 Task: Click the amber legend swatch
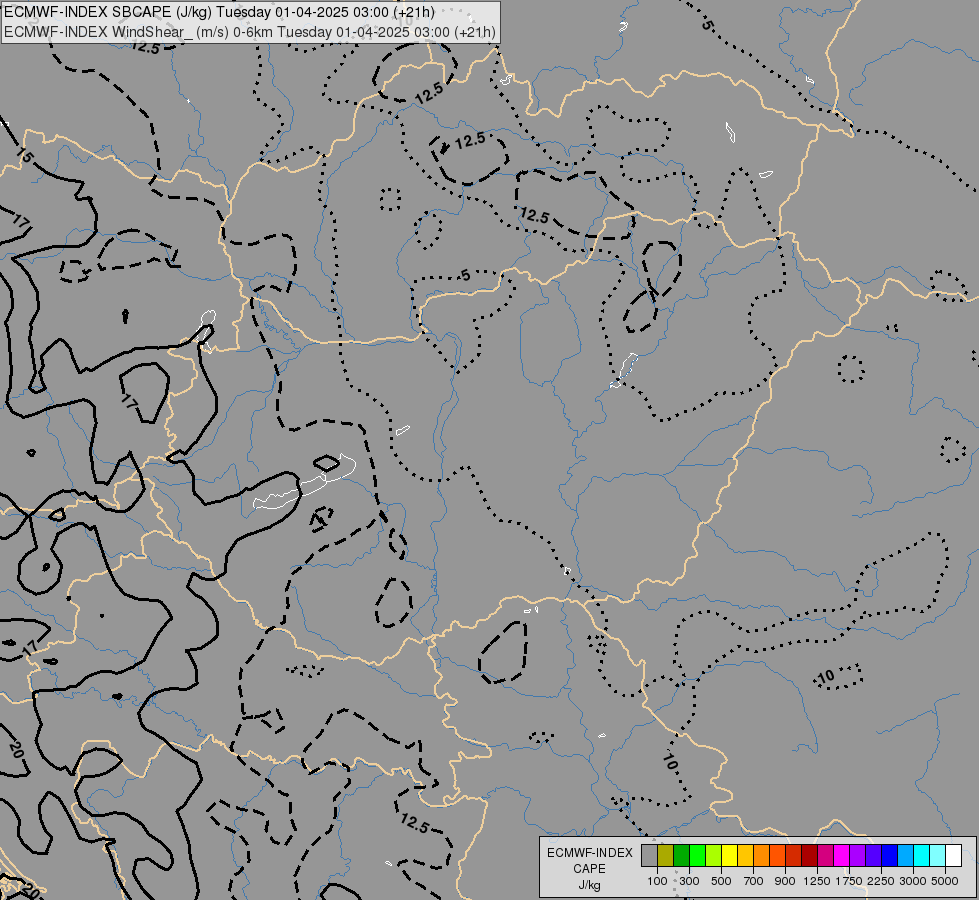745,855
